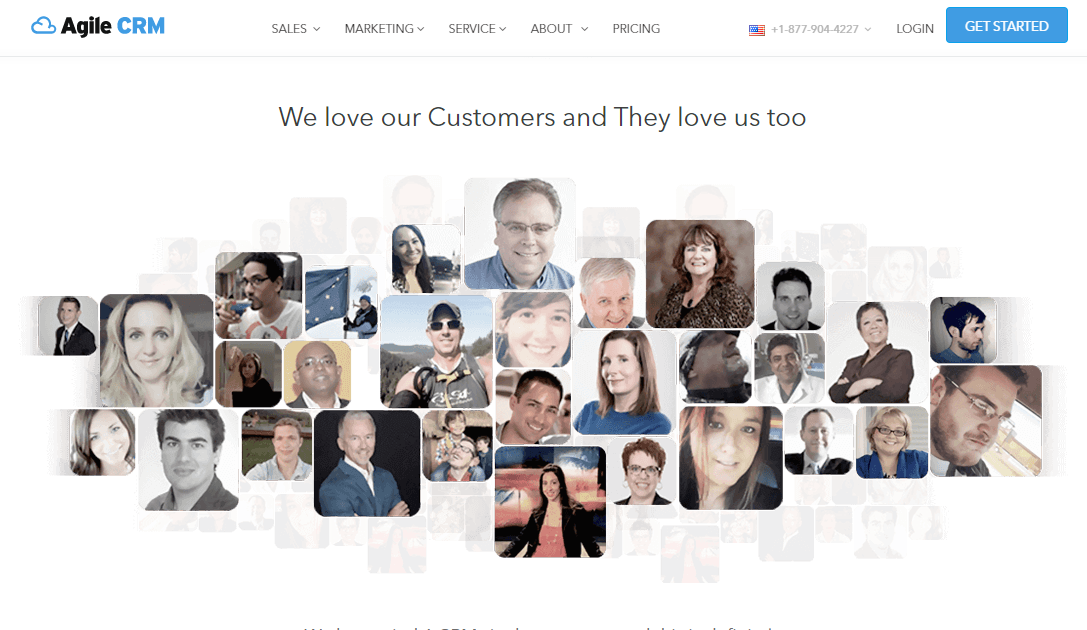The image size is (1087, 630).
Task: Click the US flag icon
Action: [x=756, y=30]
